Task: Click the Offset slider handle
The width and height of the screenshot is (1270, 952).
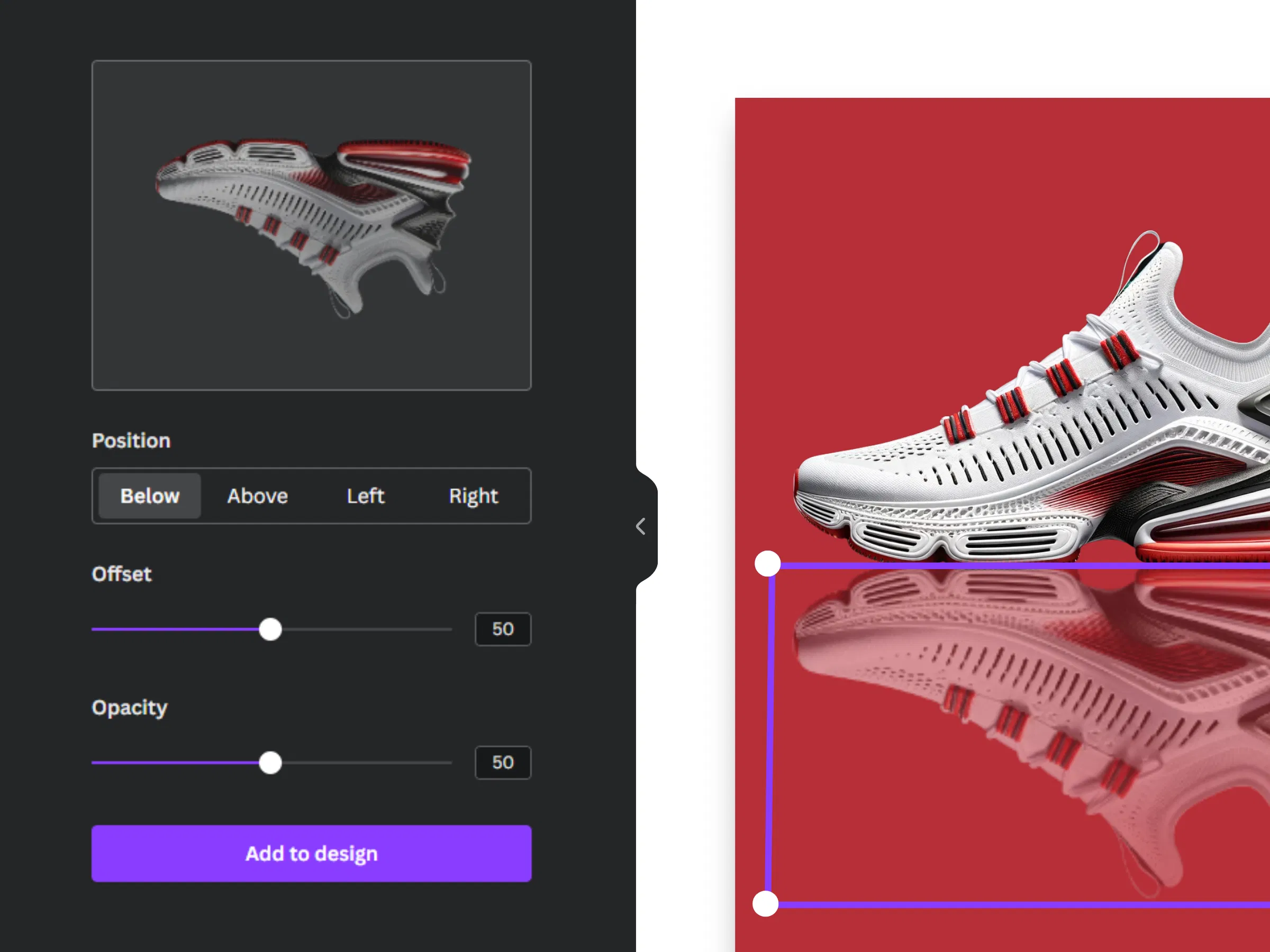Action: pyautogui.click(x=270, y=629)
